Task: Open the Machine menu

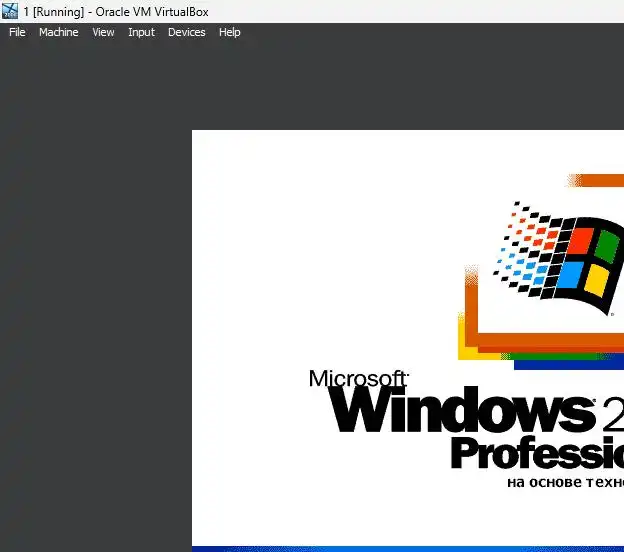Action: tap(58, 32)
